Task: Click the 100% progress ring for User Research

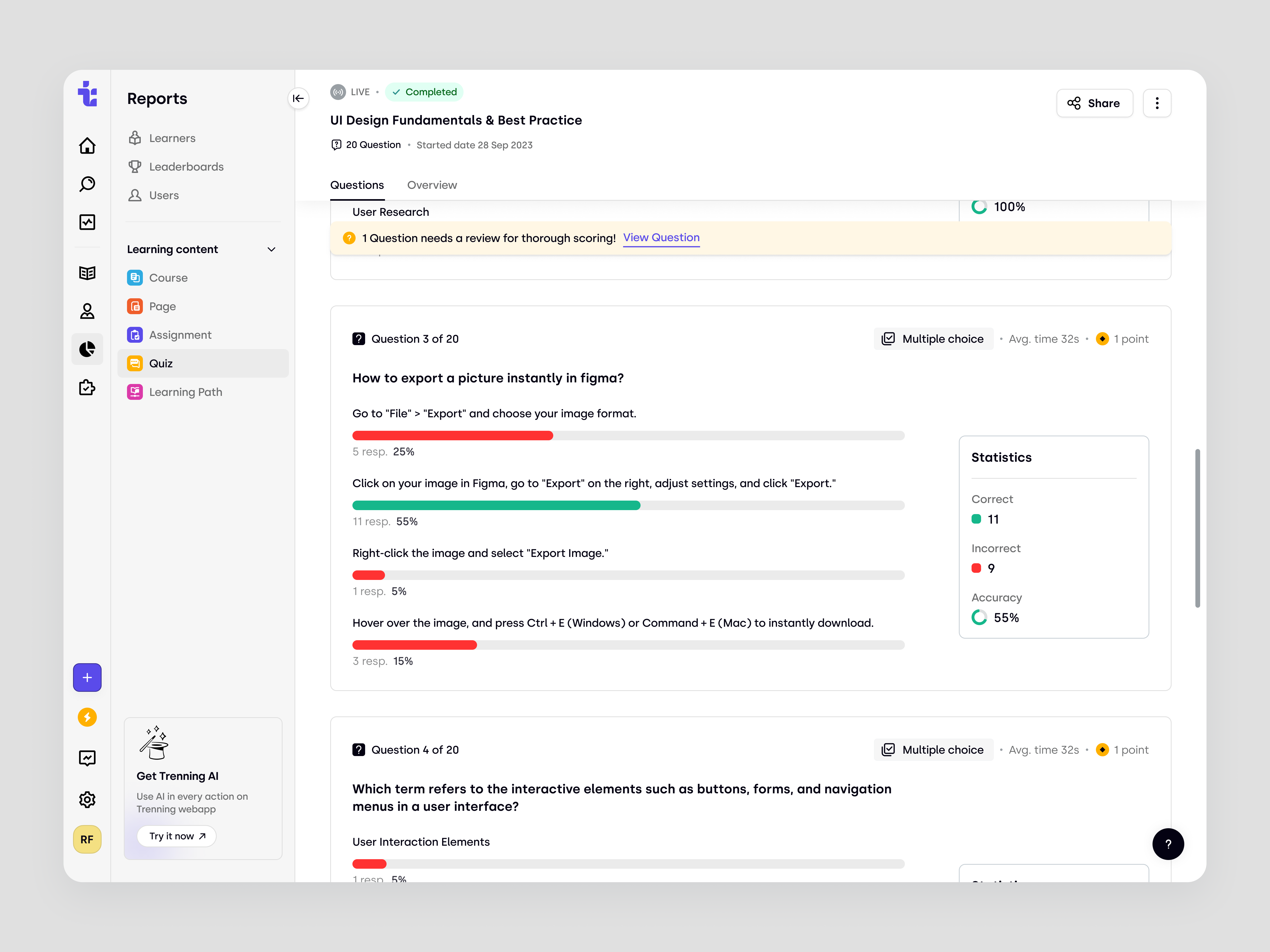Action: pos(979,207)
